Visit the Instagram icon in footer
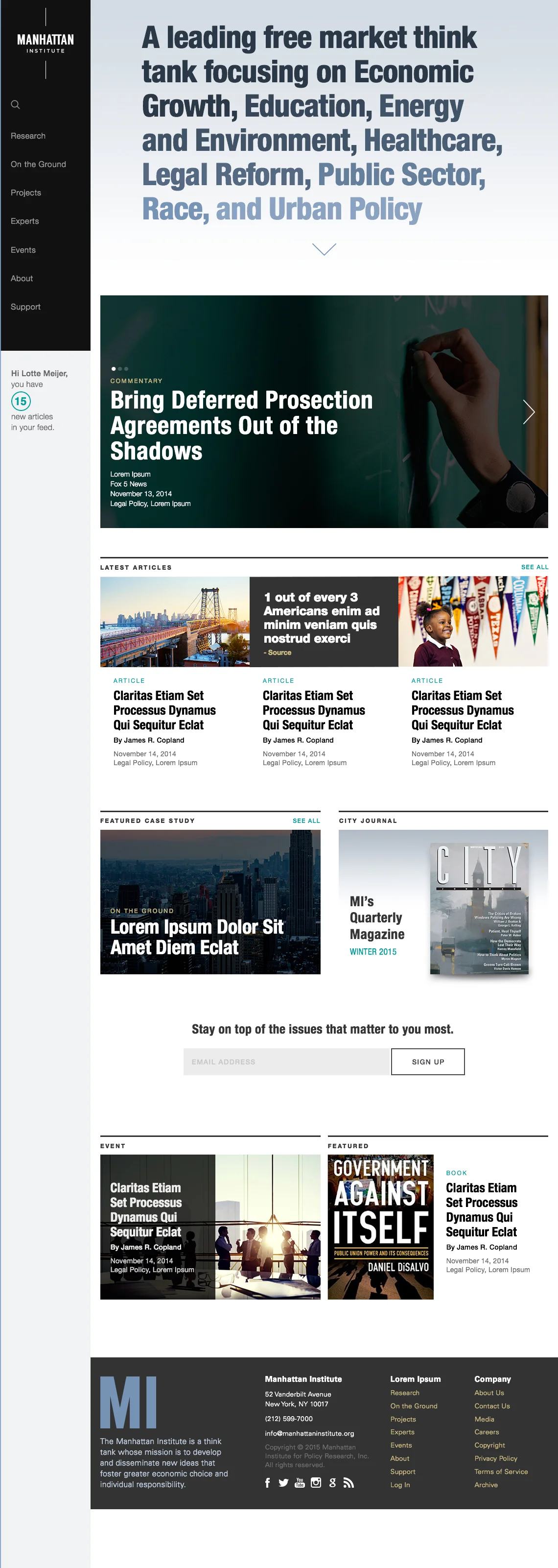Screen dimensions: 558x1568 316,1483
